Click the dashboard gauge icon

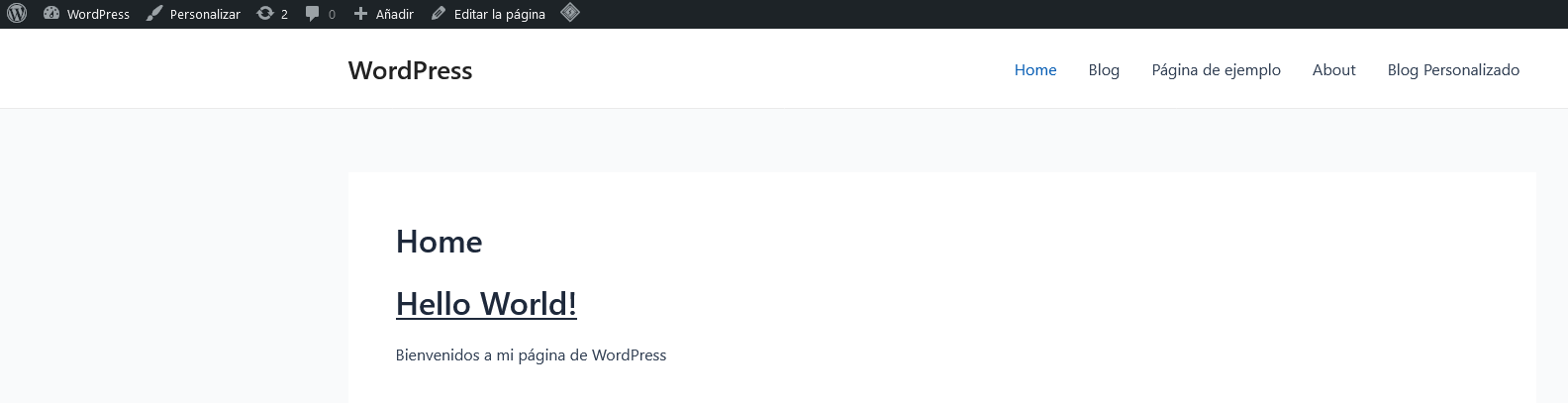[51, 14]
